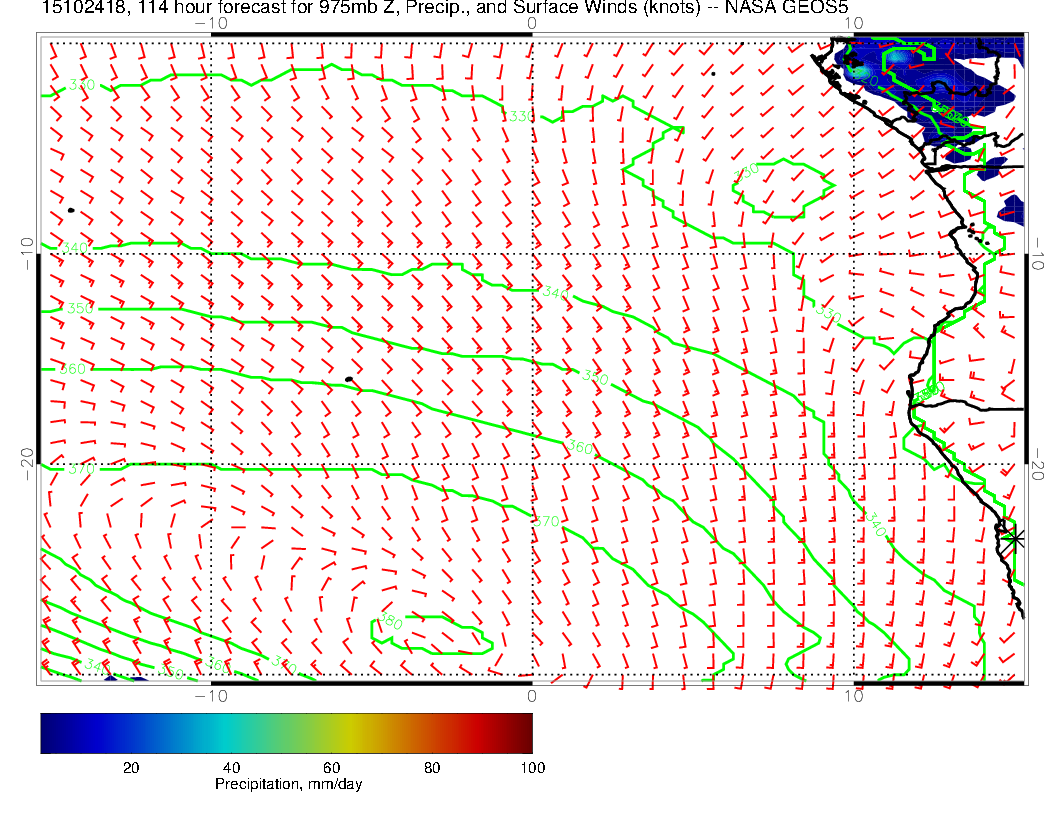The height and width of the screenshot is (816, 1056).
Task: Click the left axis latitude label '-20'
Action: tap(27, 464)
